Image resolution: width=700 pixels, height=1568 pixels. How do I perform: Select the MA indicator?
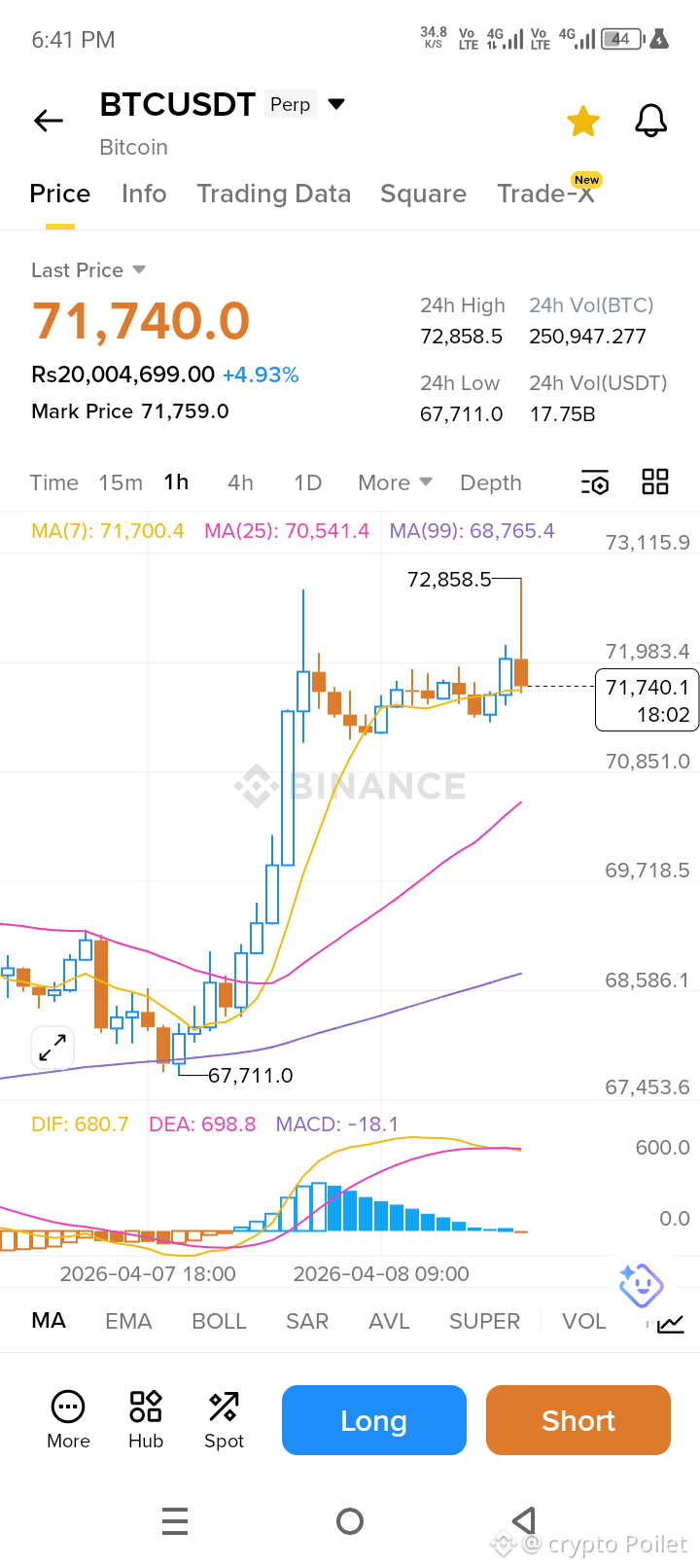[49, 1321]
